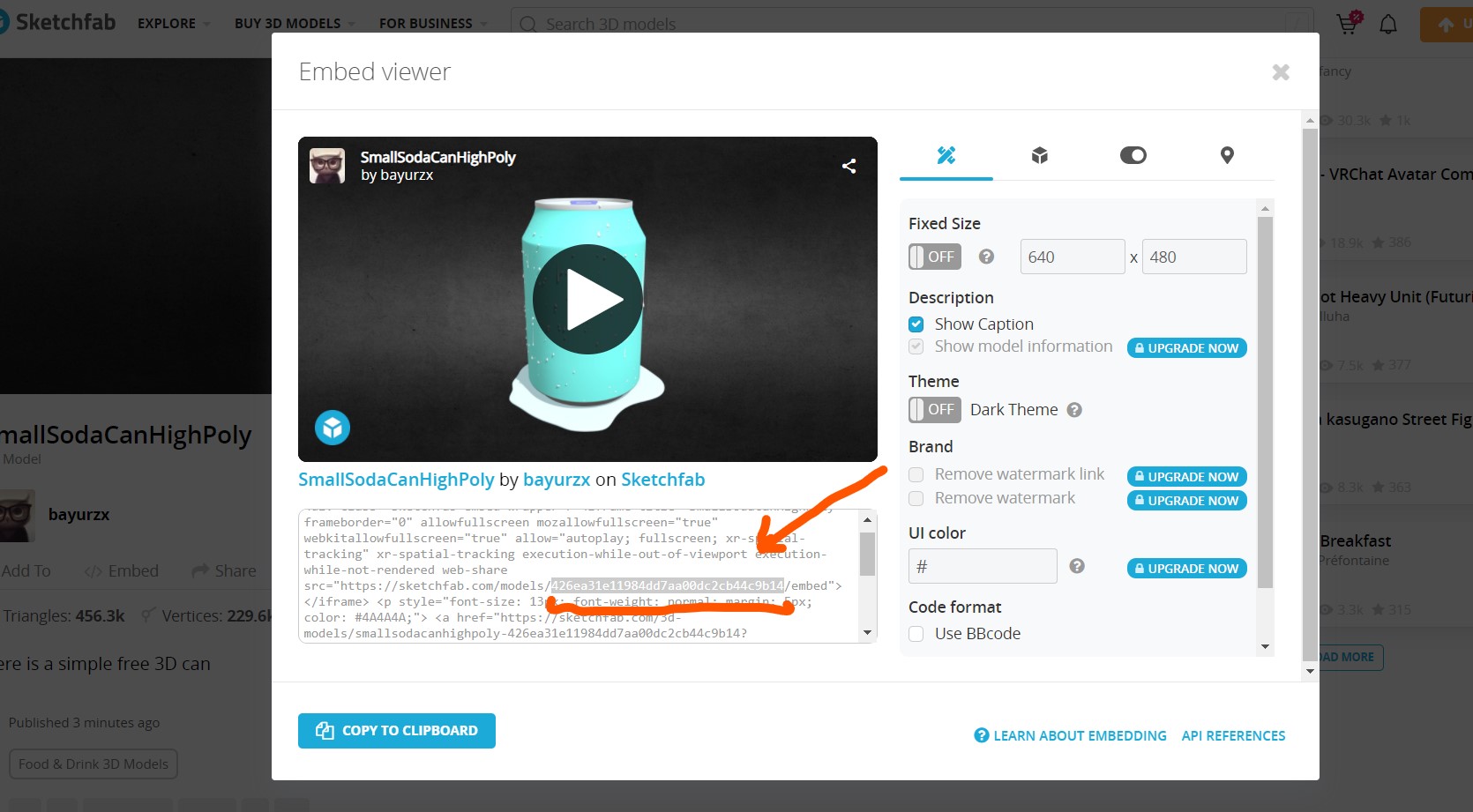This screenshot has width=1473, height=812.
Task: Open the API References link
Action: [1233, 735]
